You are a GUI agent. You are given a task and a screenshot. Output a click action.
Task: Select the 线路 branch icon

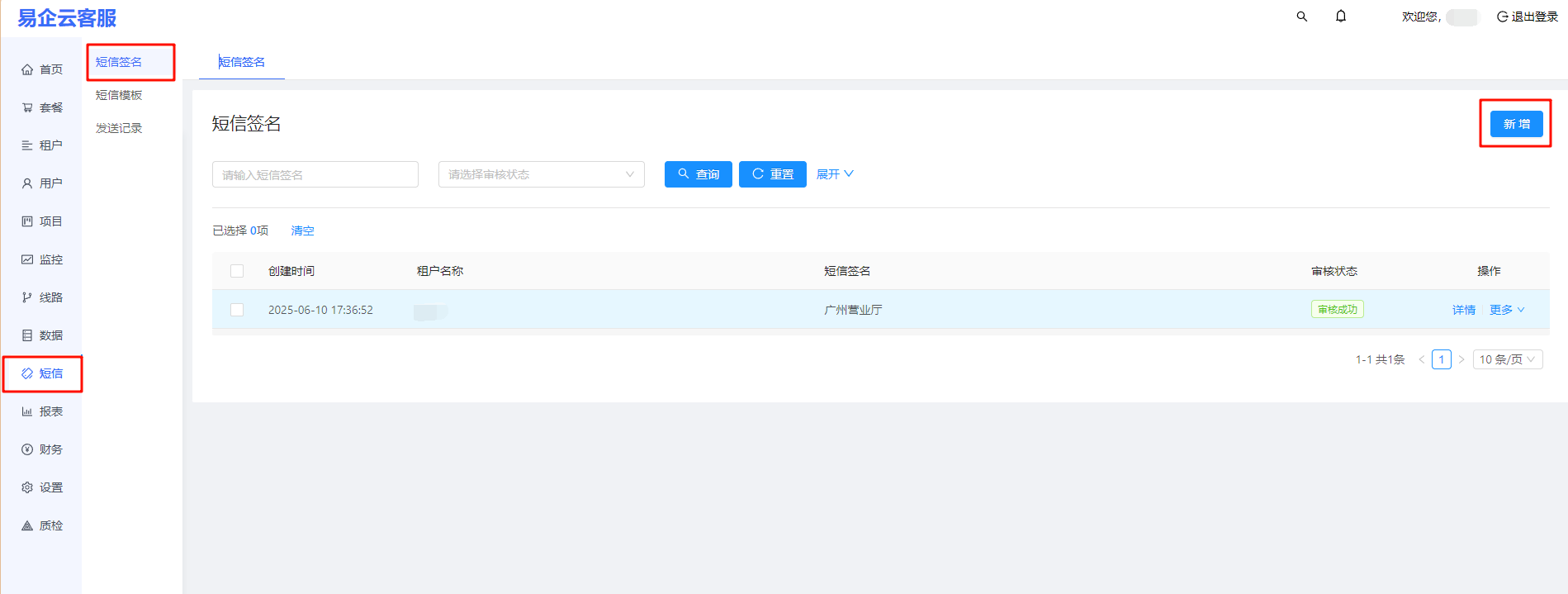tap(27, 297)
